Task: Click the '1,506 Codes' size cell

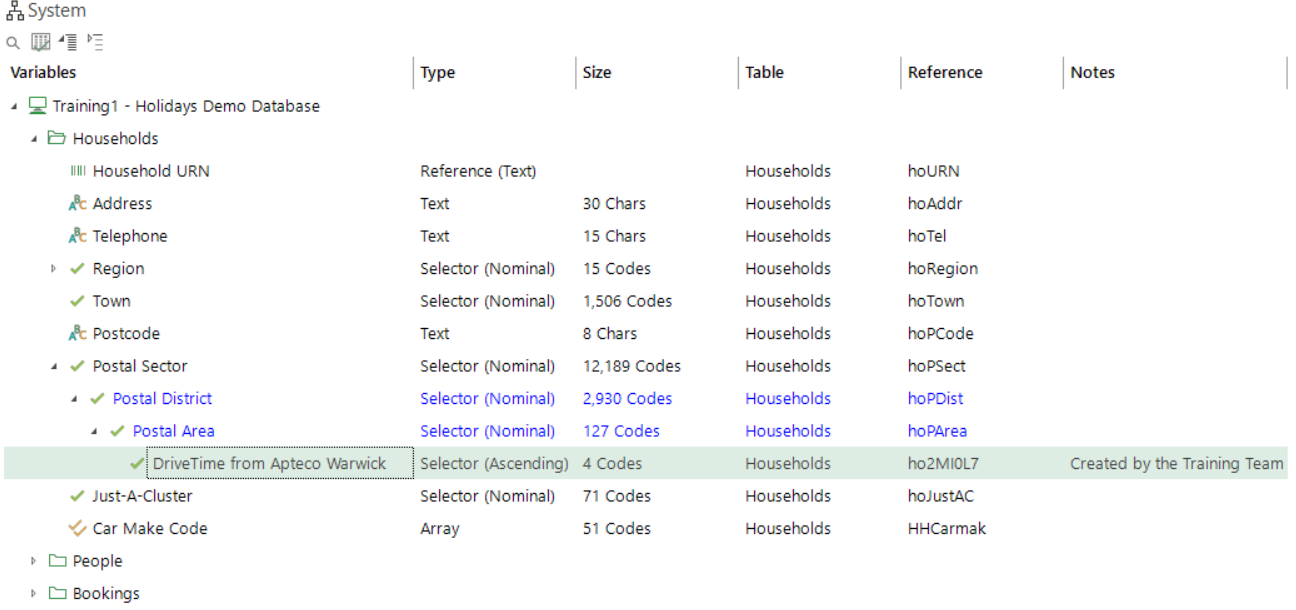Action: [x=627, y=301]
